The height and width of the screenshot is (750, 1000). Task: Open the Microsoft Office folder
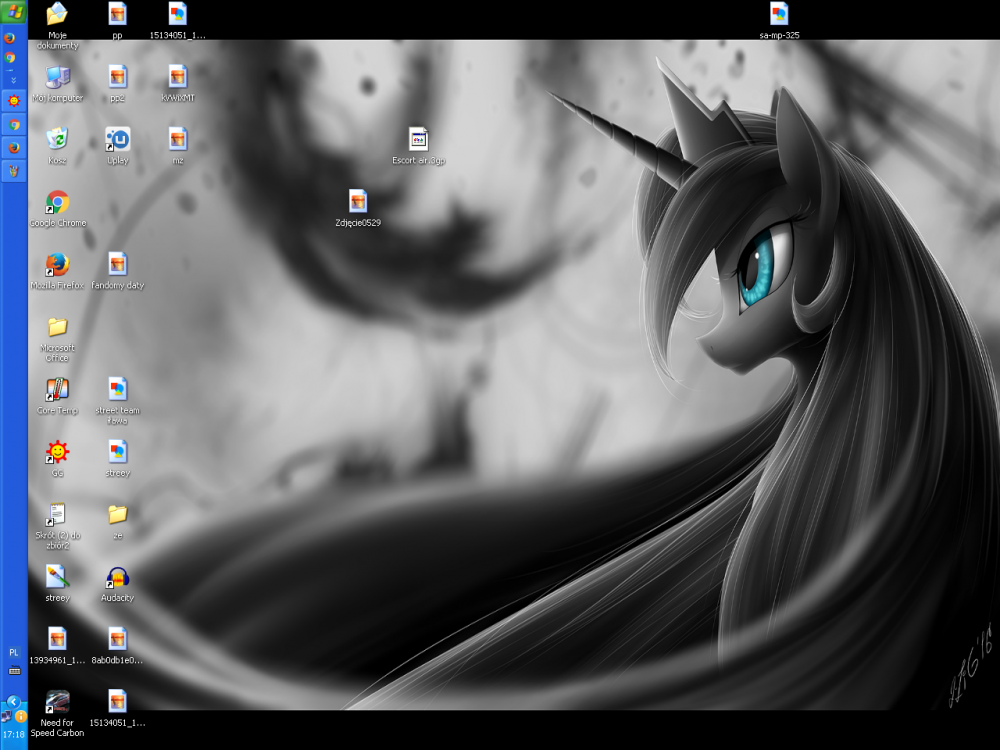[57, 327]
